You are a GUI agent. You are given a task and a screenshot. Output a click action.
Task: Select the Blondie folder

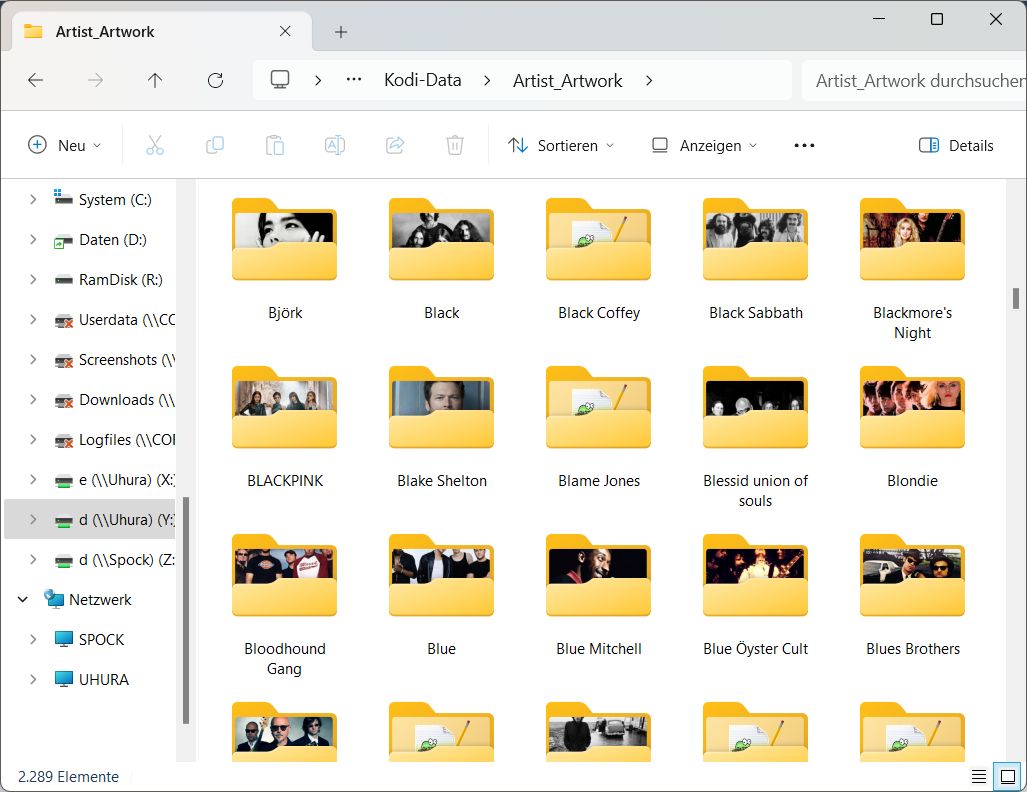(912, 427)
